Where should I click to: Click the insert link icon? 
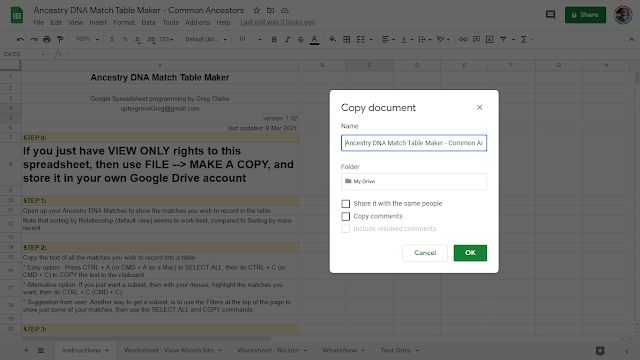463,40
